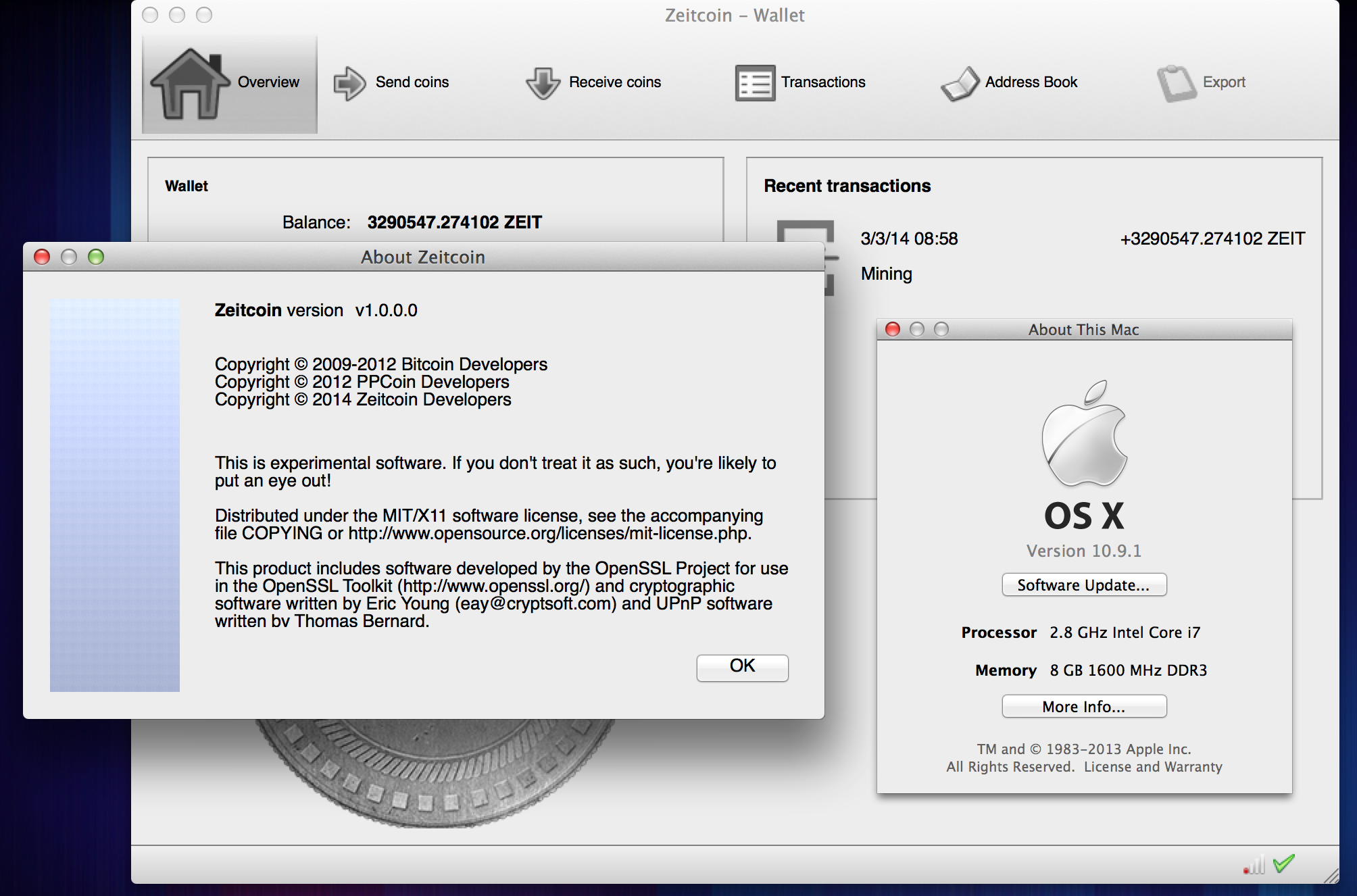Image resolution: width=1357 pixels, height=896 pixels.
Task: Click the Zeitcoin version v1.0.0.0 text
Action: (x=316, y=310)
